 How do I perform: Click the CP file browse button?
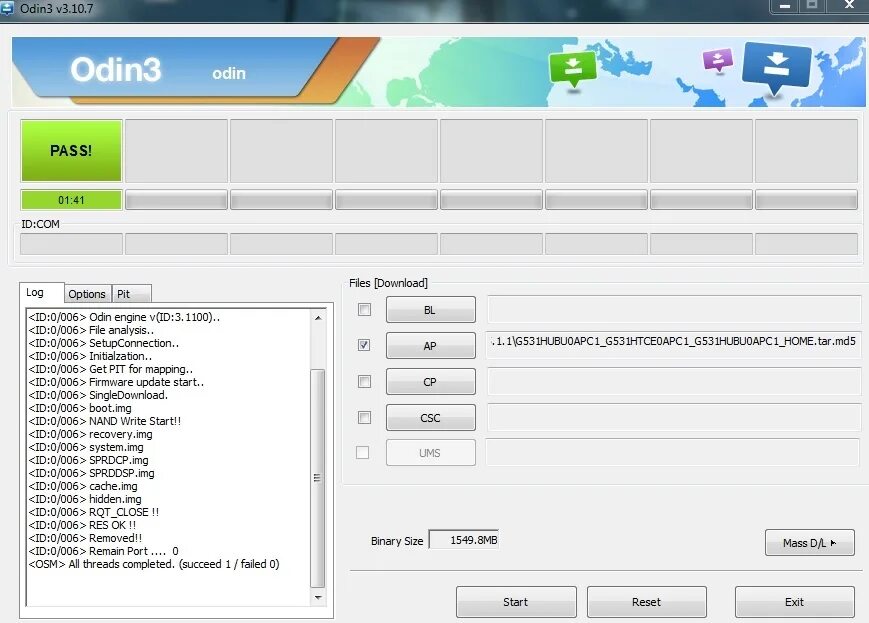click(x=431, y=382)
